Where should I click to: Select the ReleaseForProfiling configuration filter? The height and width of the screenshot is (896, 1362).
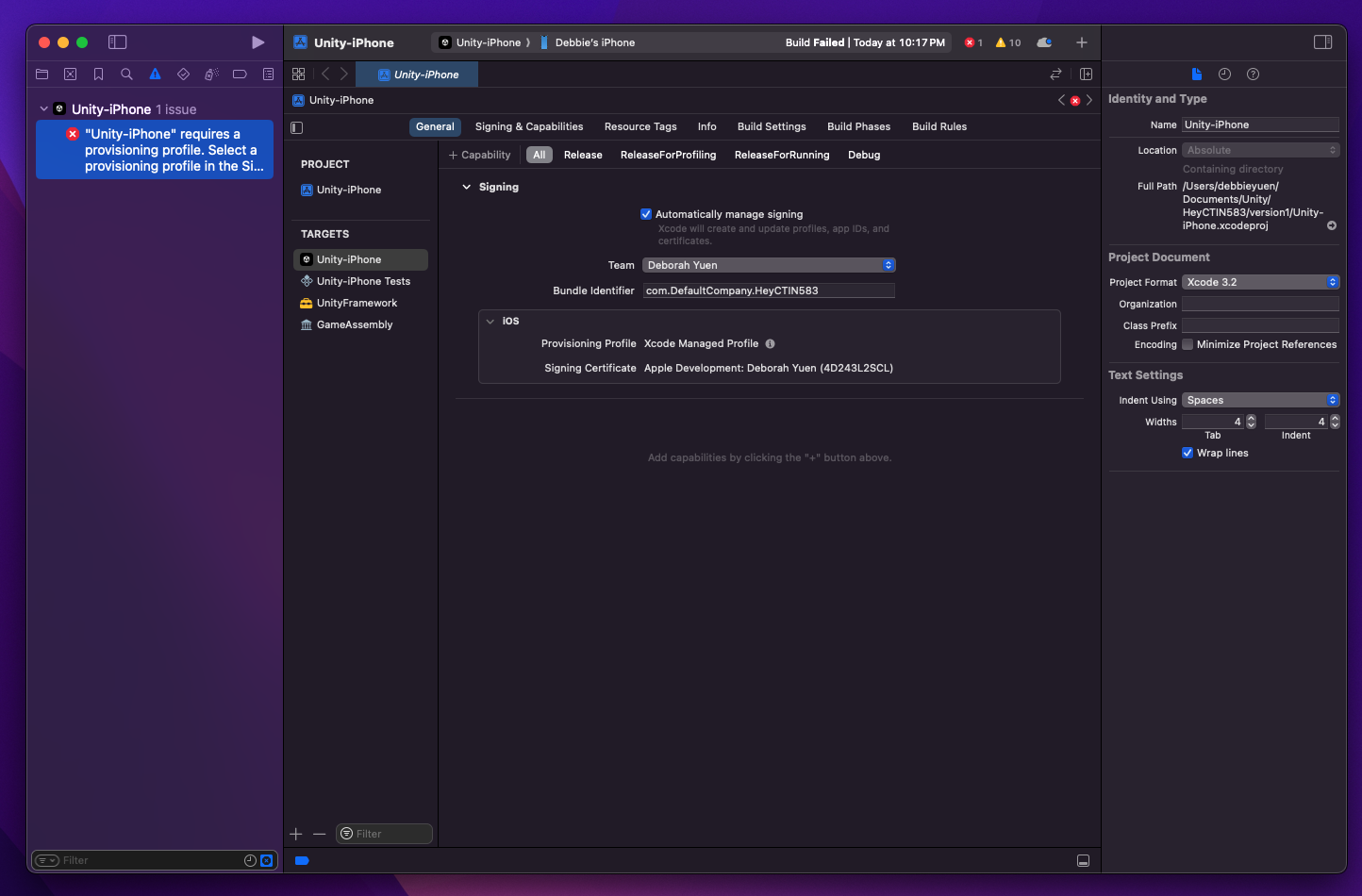tap(668, 155)
